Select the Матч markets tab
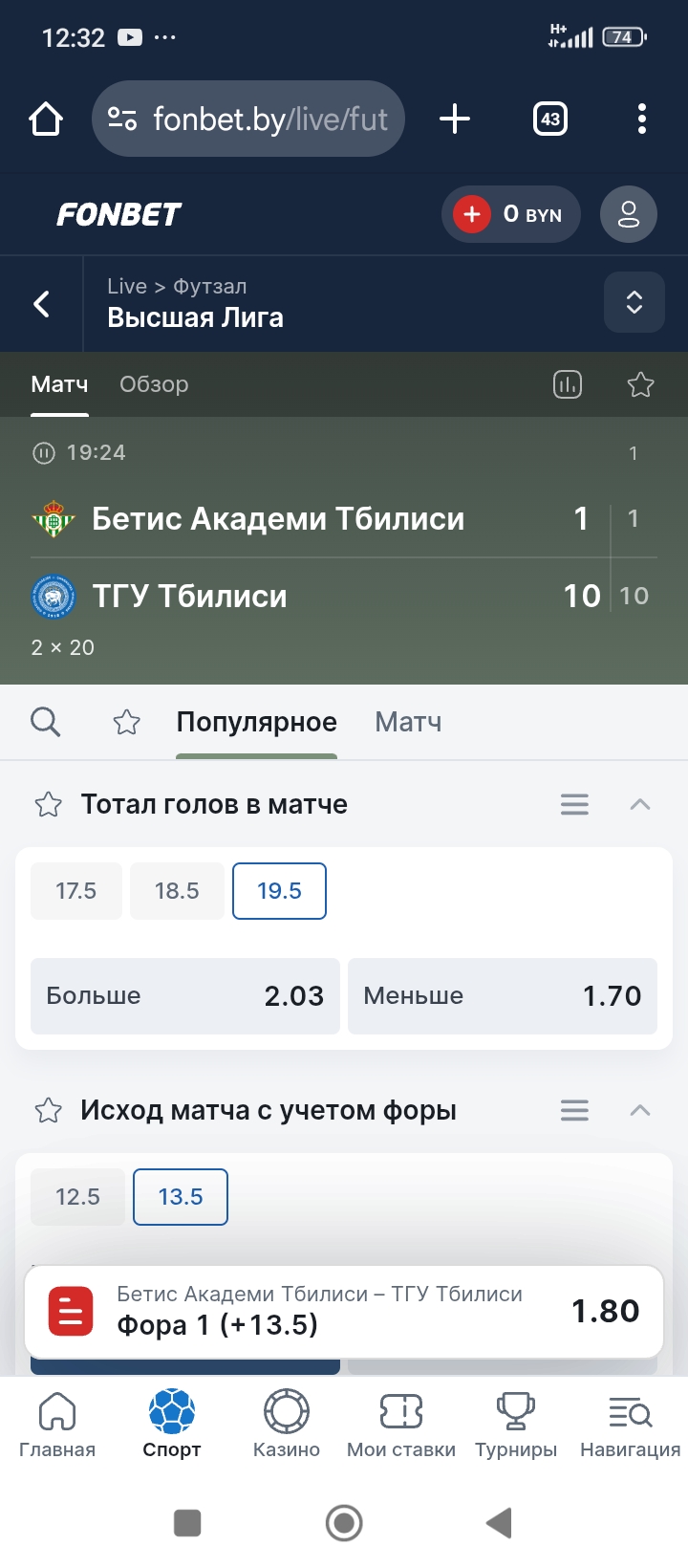Image resolution: width=688 pixels, height=1568 pixels. [408, 722]
